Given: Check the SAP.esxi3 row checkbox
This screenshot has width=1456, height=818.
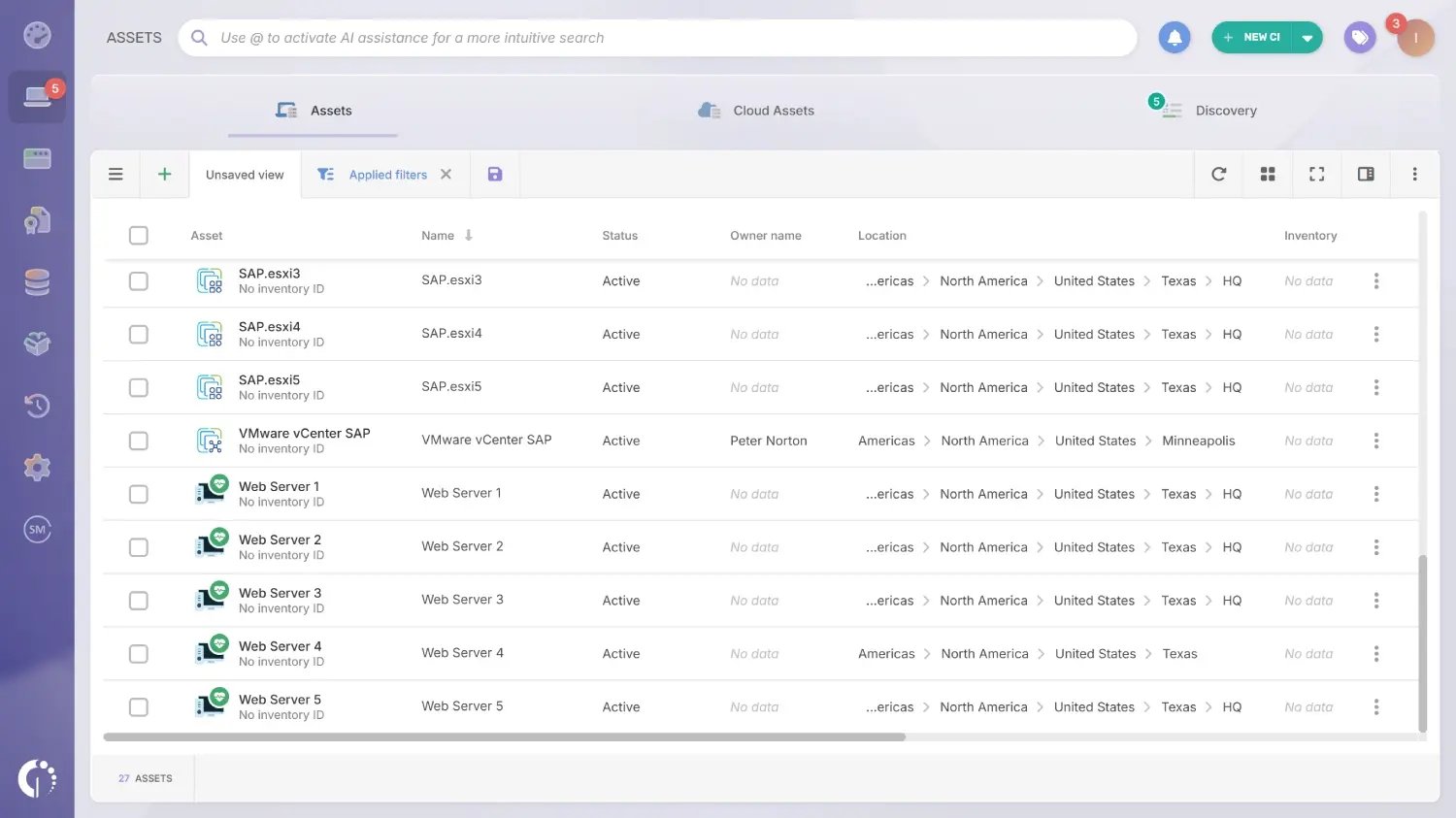Looking at the screenshot, I should click(x=138, y=280).
